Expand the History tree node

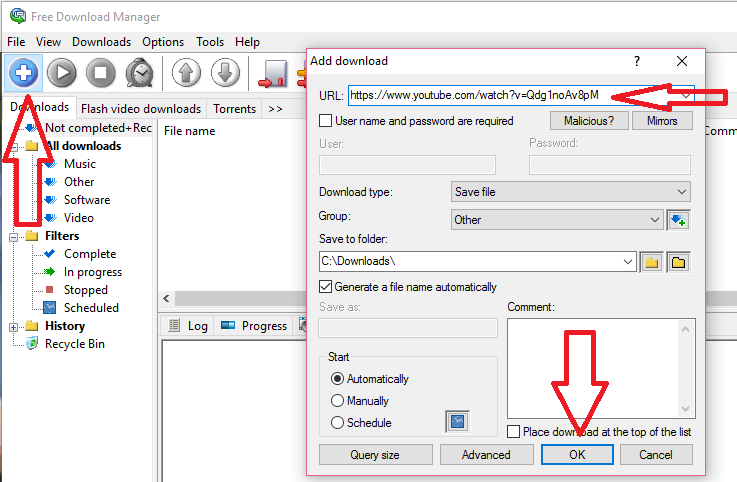[x=14, y=327]
